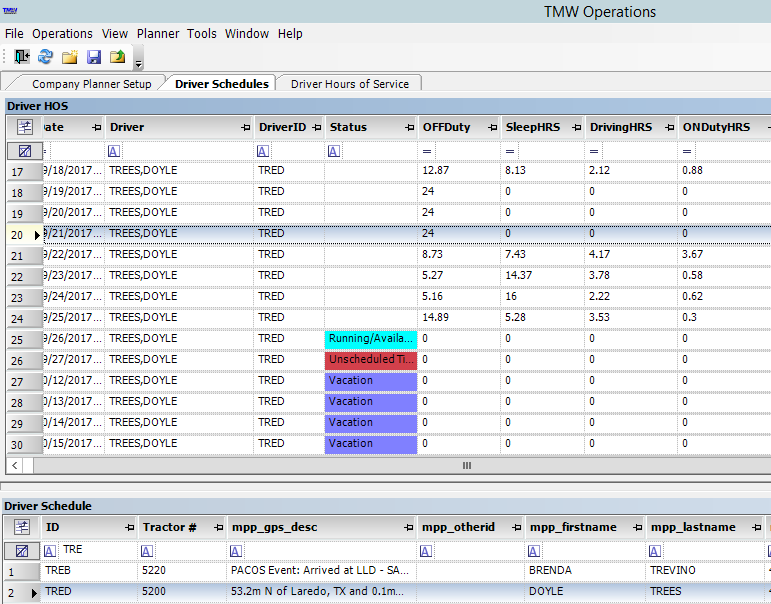Pin the Tractor # column
Image resolution: width=771 pixels, height=604 pixels.
click(218, 527)
